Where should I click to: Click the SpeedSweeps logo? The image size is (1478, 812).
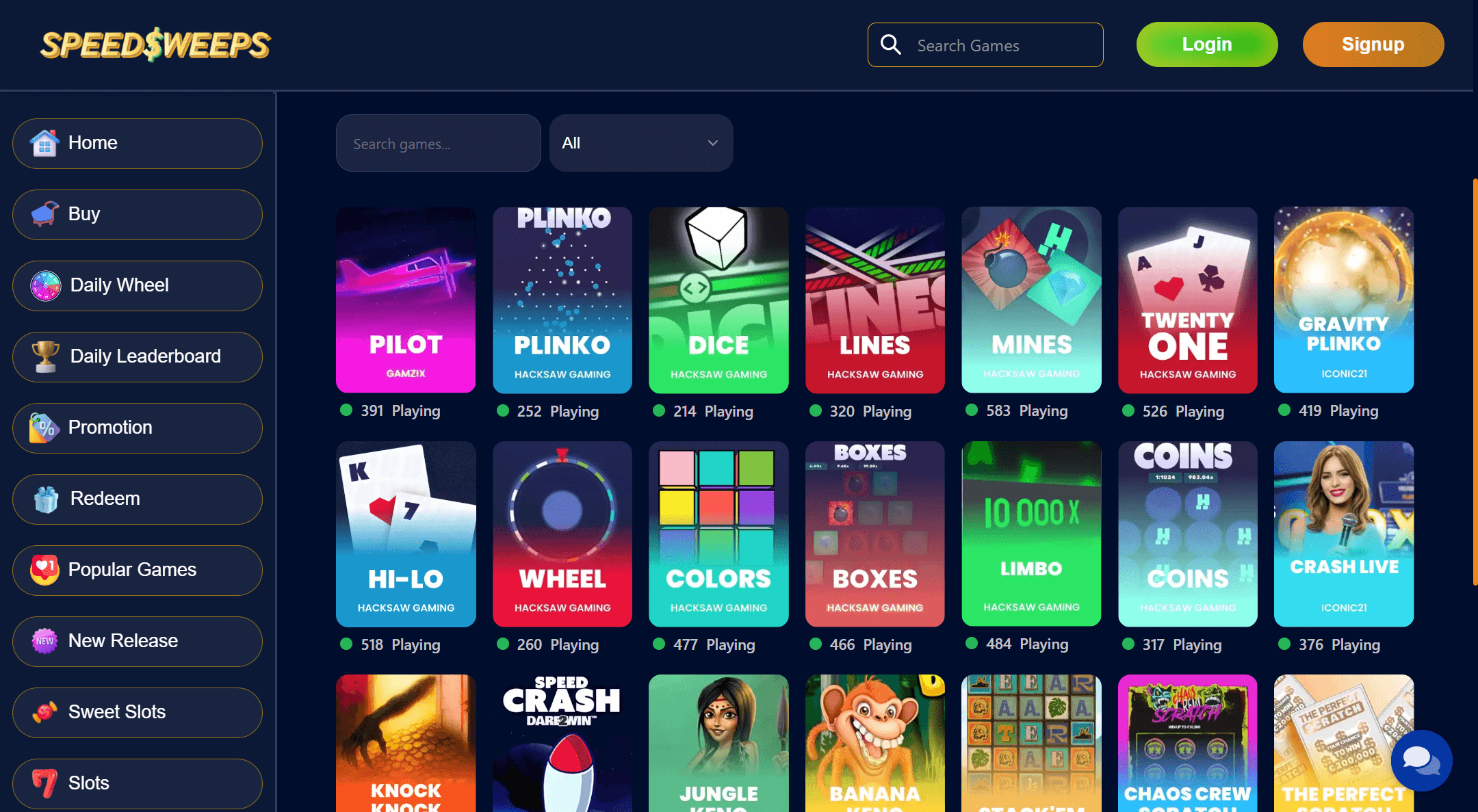coord(155,44)
